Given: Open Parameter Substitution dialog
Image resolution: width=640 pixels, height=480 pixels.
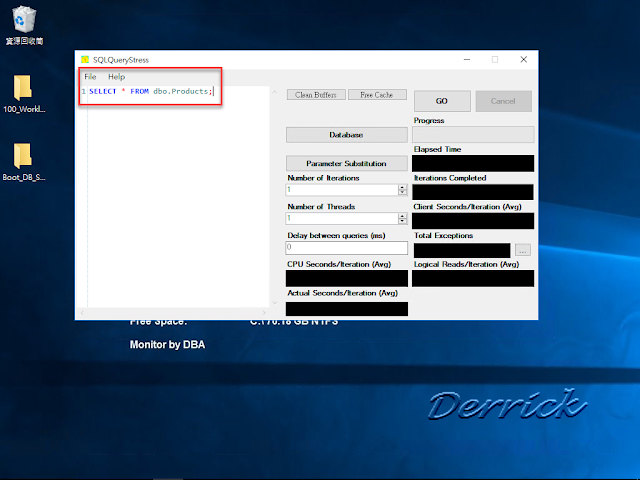Looking at the screenshot, I should click(347, 163).
